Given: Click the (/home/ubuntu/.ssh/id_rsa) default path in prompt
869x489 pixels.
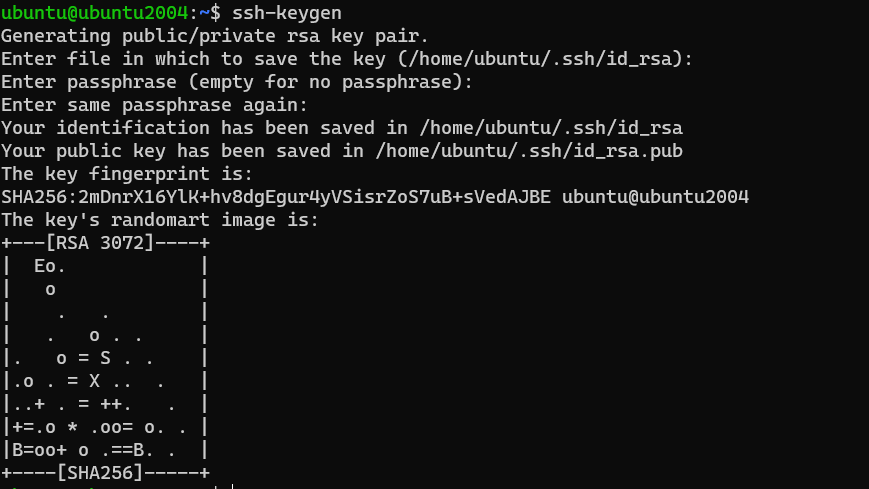Looking at the screenshot, I should click(x=540, y=59).
